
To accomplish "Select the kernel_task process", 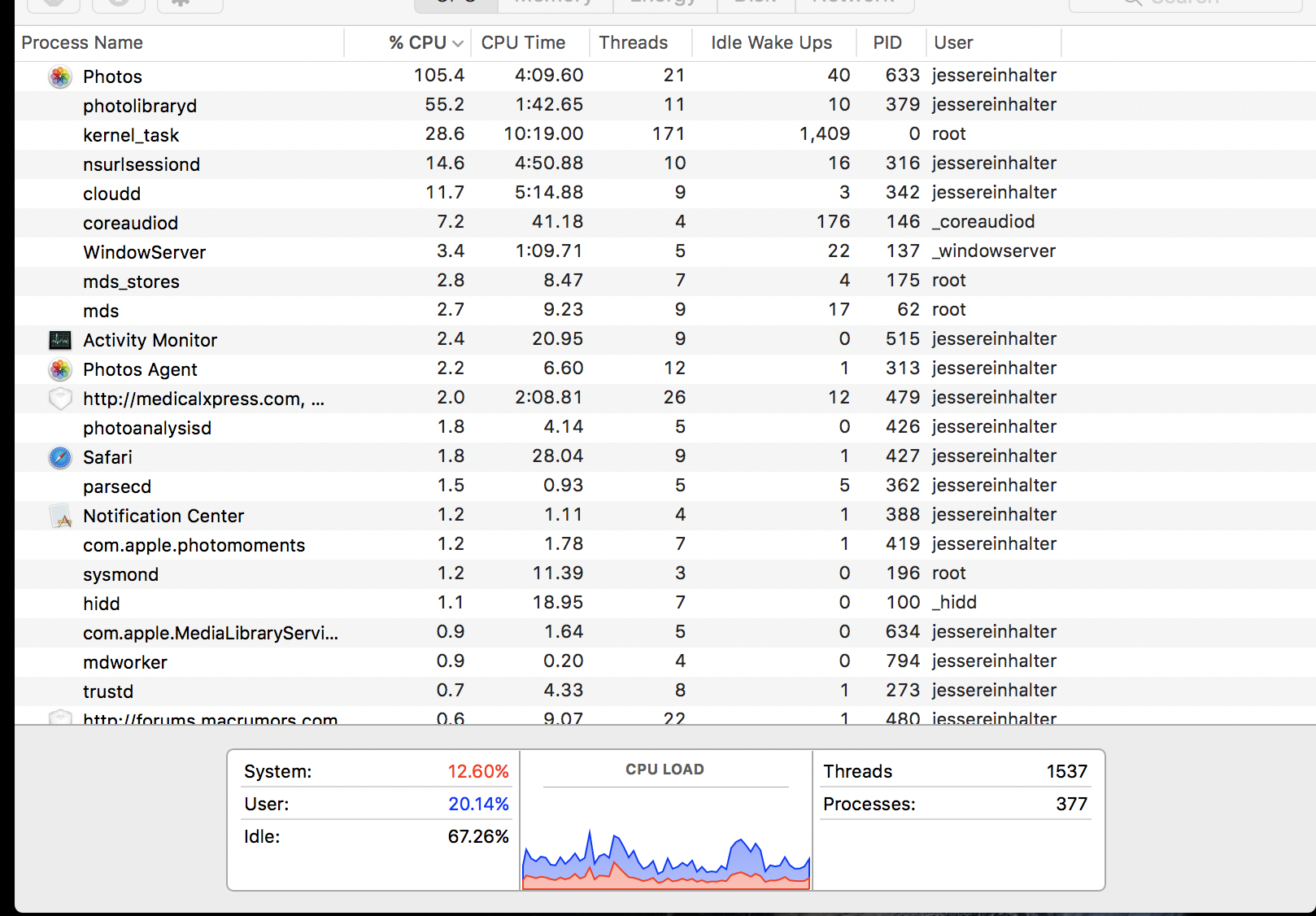I will click(665, 135).
